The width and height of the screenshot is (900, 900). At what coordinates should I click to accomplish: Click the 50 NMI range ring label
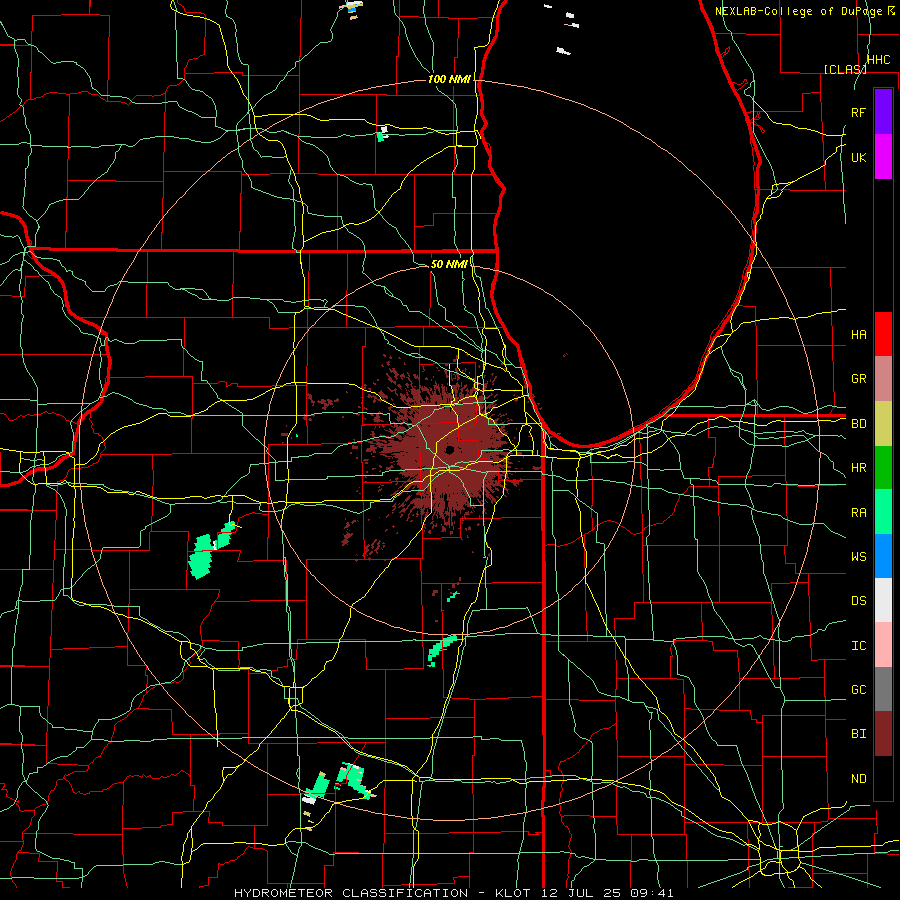449,264
